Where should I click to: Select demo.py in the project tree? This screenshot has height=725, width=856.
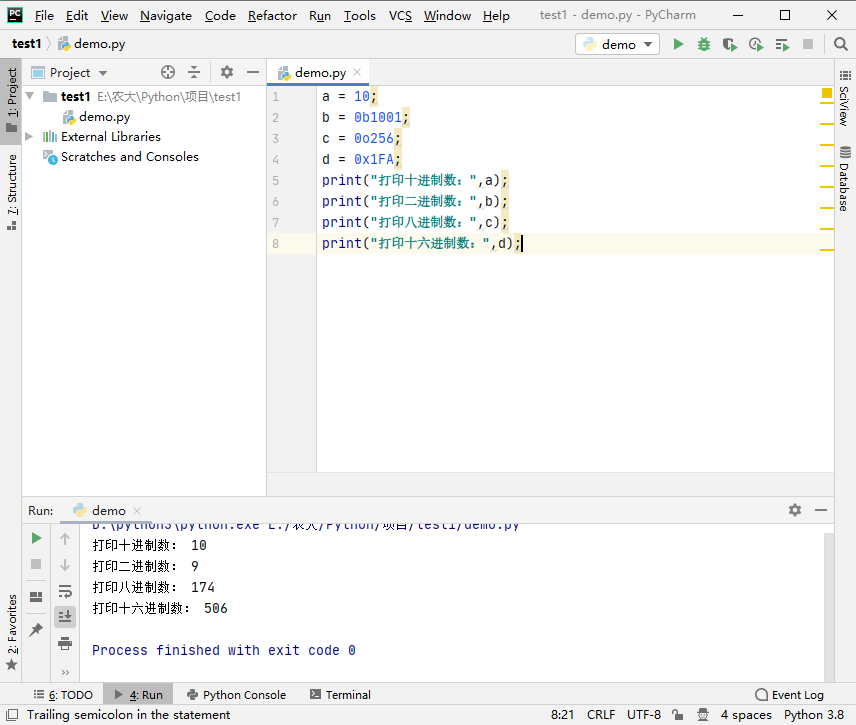pos(104,117)
